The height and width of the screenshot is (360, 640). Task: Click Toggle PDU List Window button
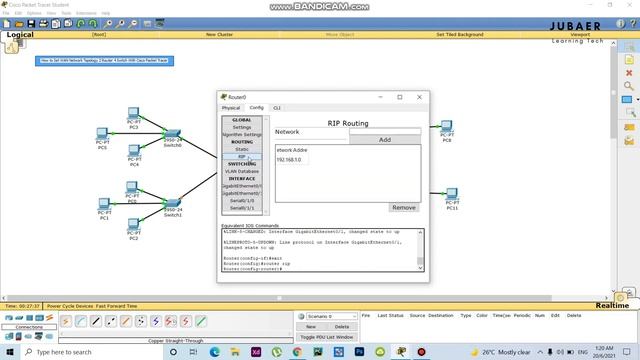point(327,337)
